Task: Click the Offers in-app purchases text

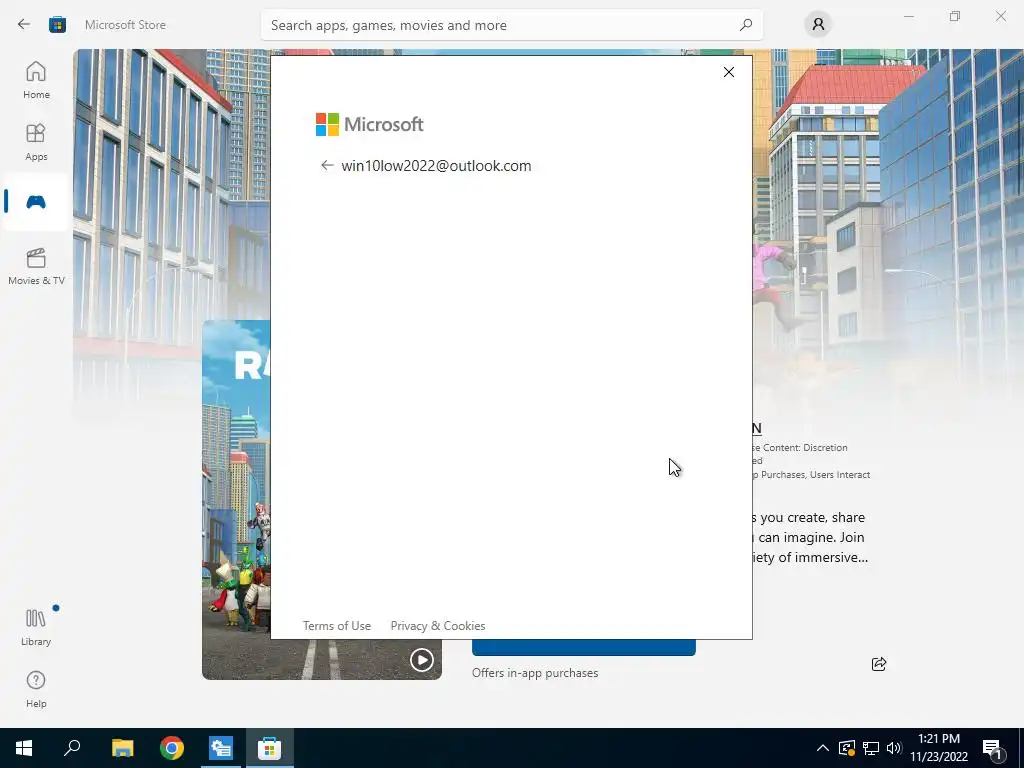Action: 535,673
